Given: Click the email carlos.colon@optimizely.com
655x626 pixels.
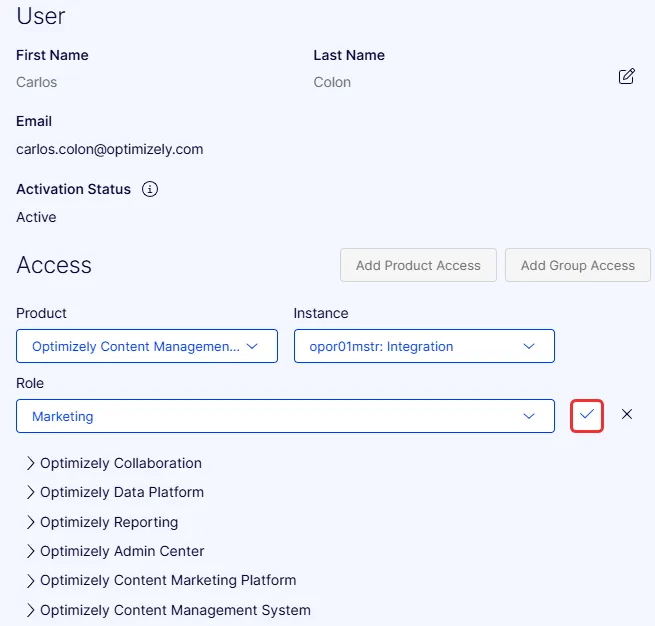Looking at the screenshot, I should pos(110,150).
